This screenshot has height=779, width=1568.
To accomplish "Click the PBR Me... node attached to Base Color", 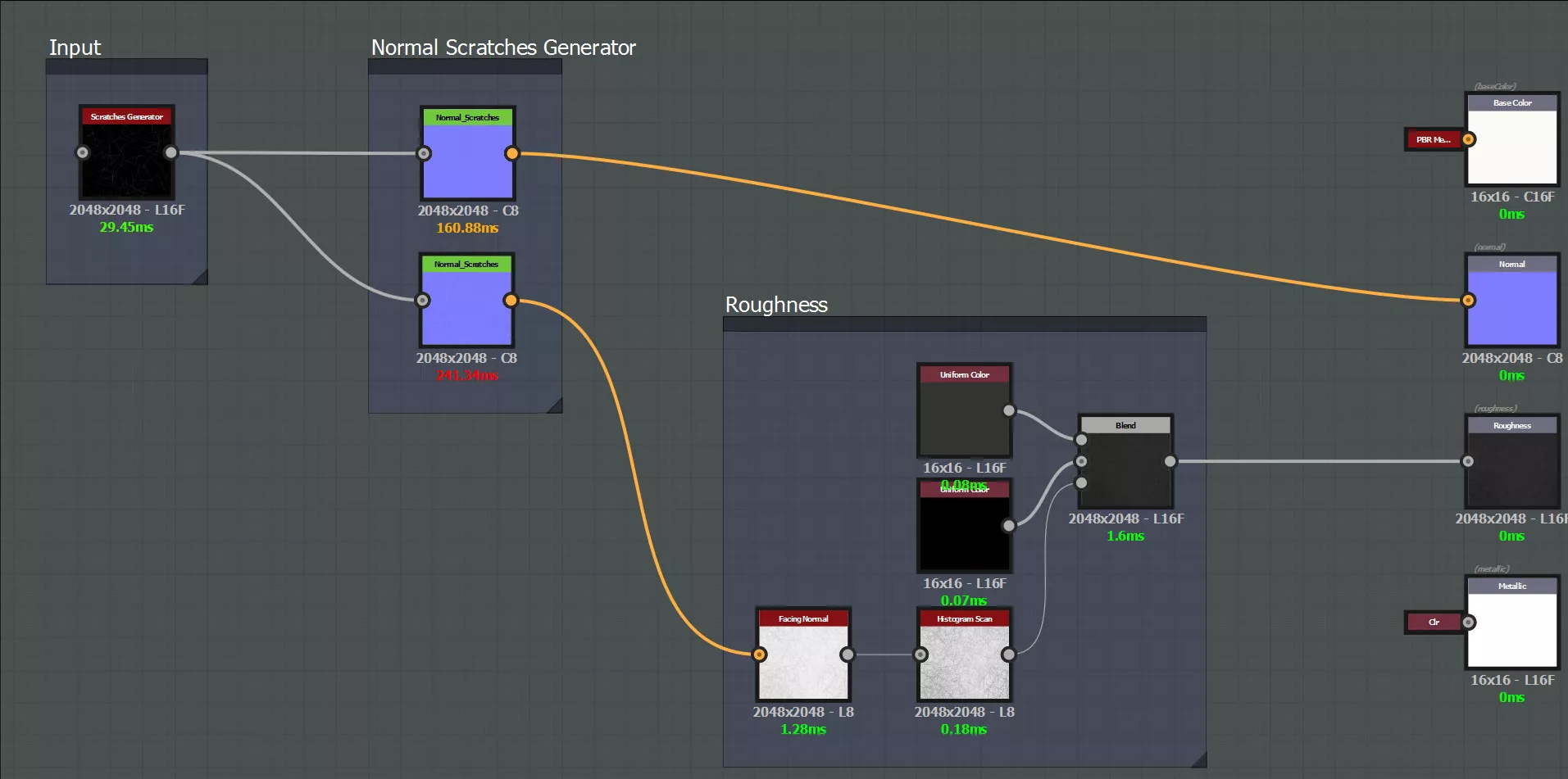I will 1433,140.
